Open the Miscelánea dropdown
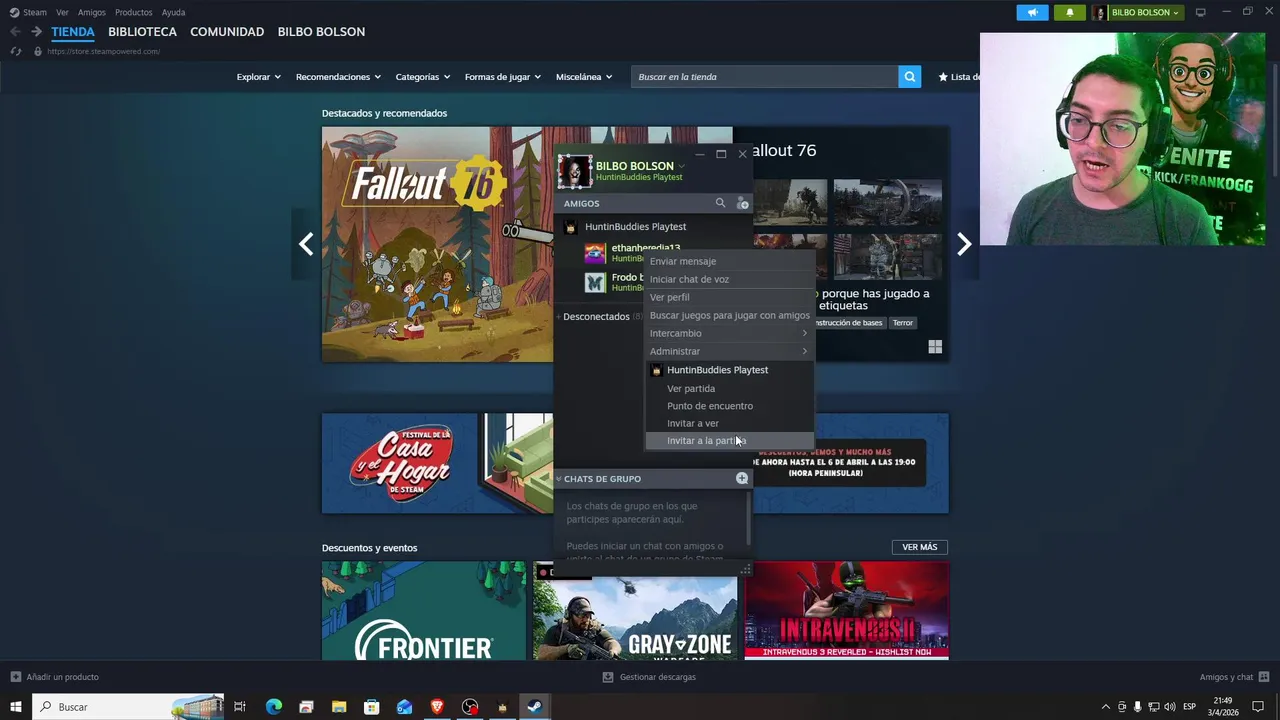The image size is (1280, 720). click(x=584, y=77)
